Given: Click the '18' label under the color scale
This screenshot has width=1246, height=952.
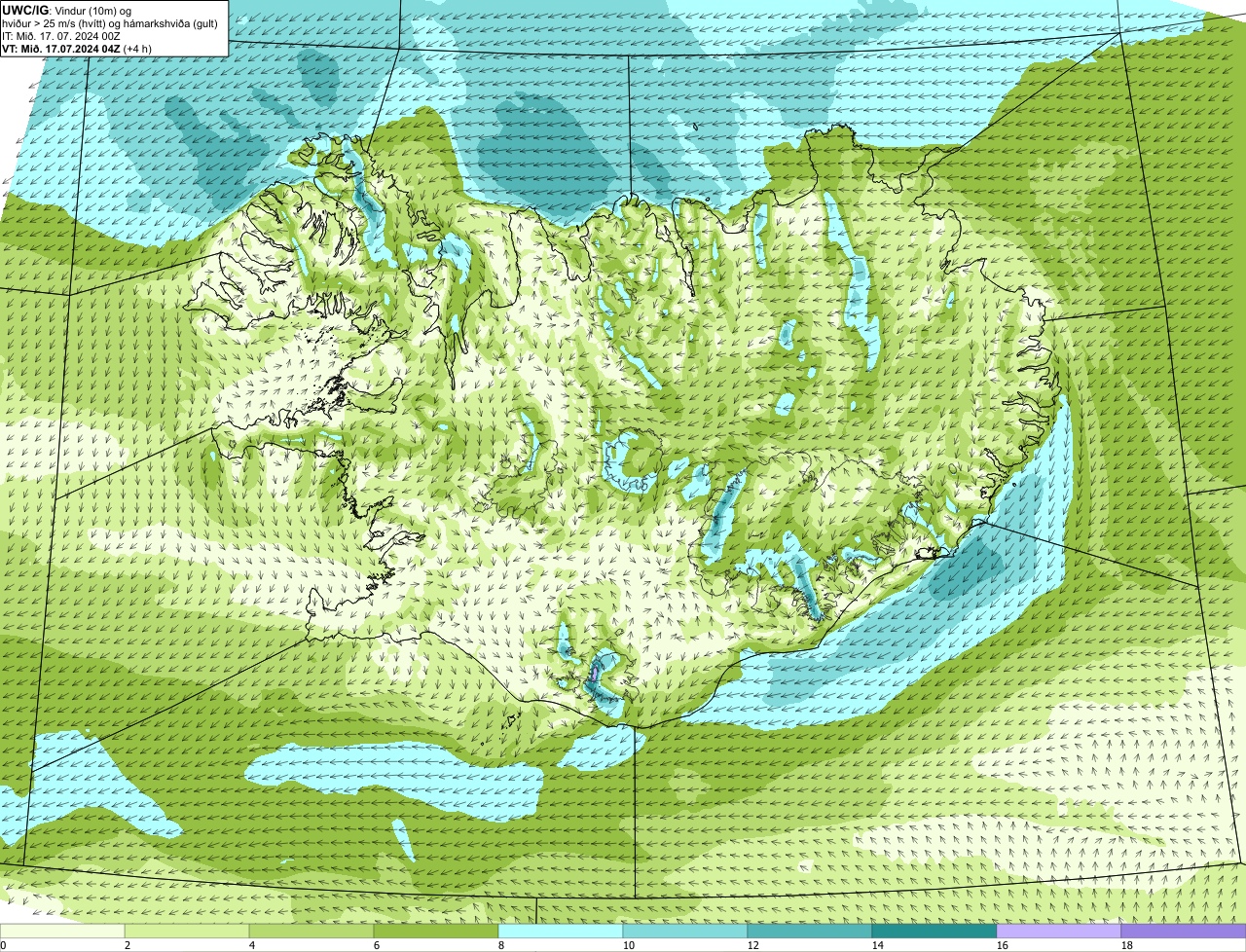Looking at the screenshot, I should click(x=1127, y=945).
